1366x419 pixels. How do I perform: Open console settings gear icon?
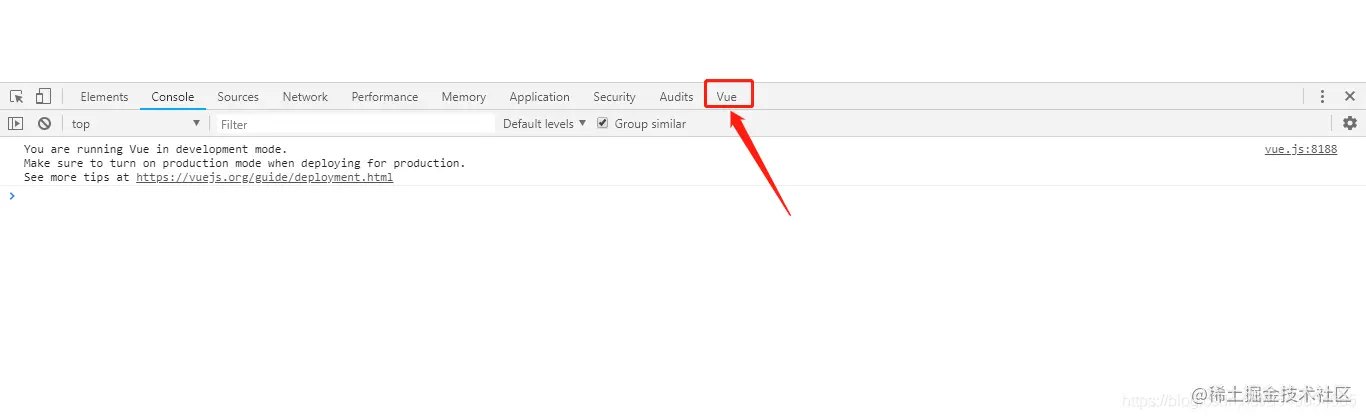(x=1350, y=123)
